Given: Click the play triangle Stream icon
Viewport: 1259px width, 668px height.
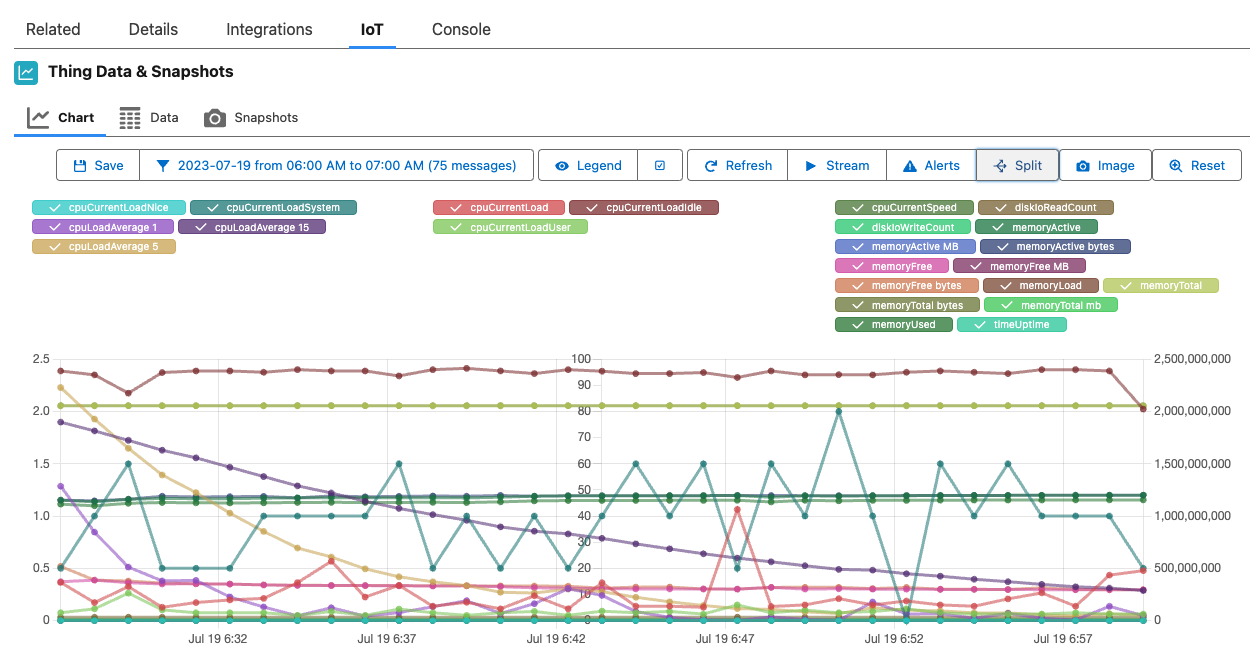Looking at the screenshot, I should pyautogui.click(x=811, y=166).
